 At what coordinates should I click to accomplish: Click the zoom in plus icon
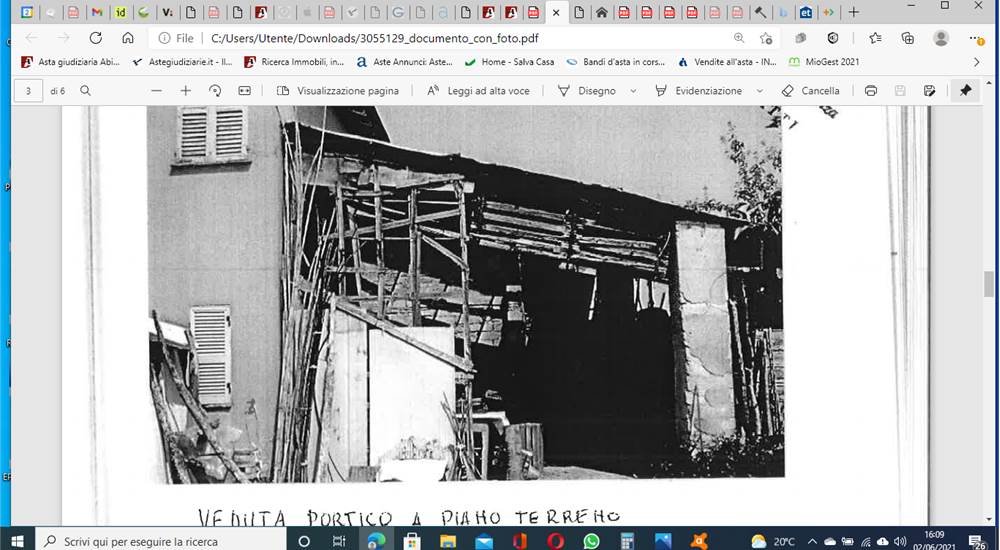pos(186,91)
